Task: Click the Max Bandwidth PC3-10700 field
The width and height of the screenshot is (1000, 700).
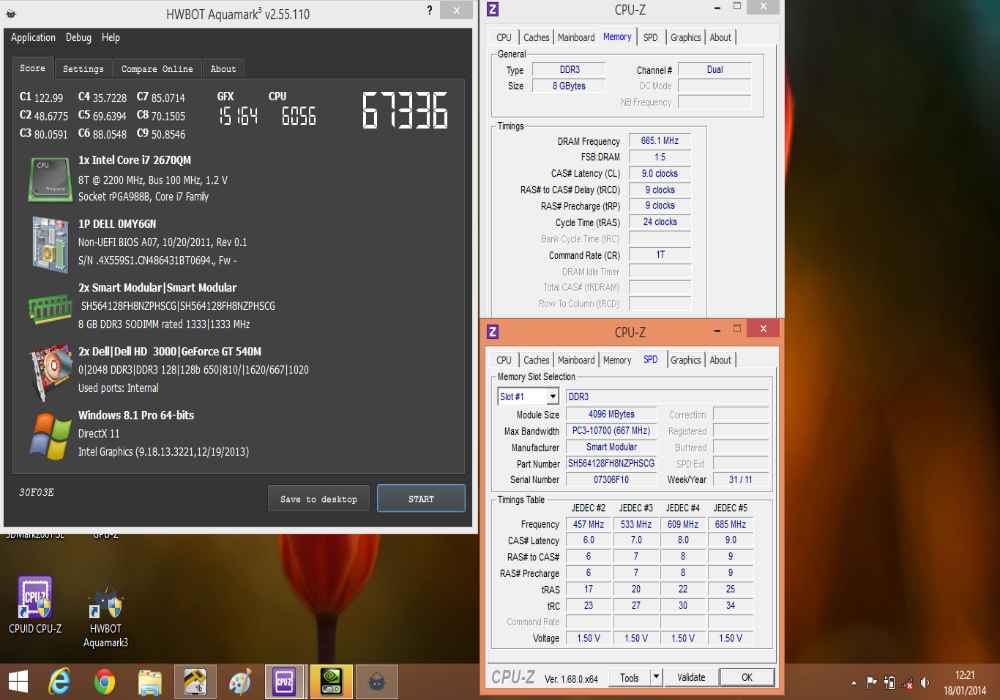Action: pos(611,431)
